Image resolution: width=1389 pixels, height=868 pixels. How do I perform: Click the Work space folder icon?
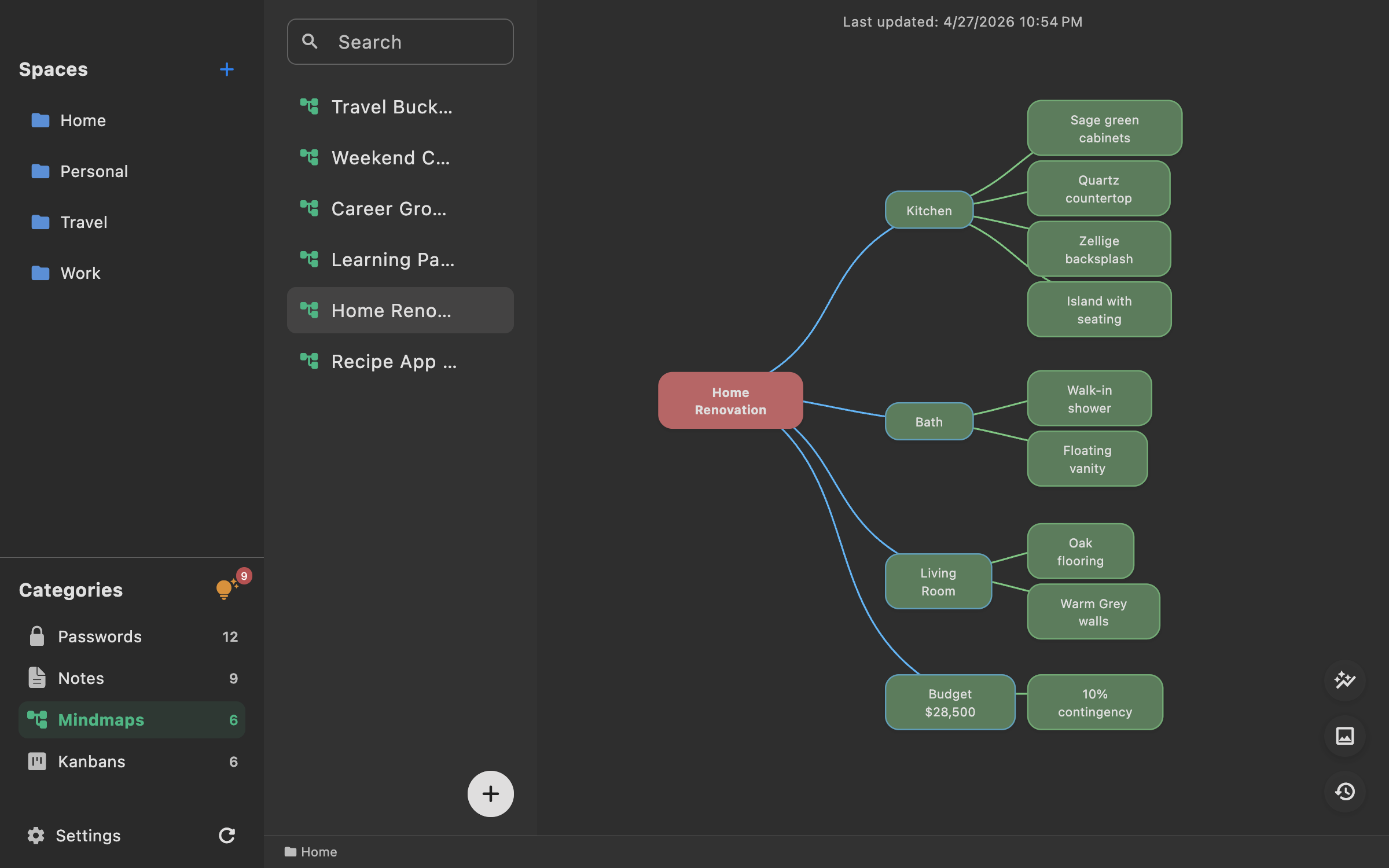pyautogui.click(x=40, y=273)
